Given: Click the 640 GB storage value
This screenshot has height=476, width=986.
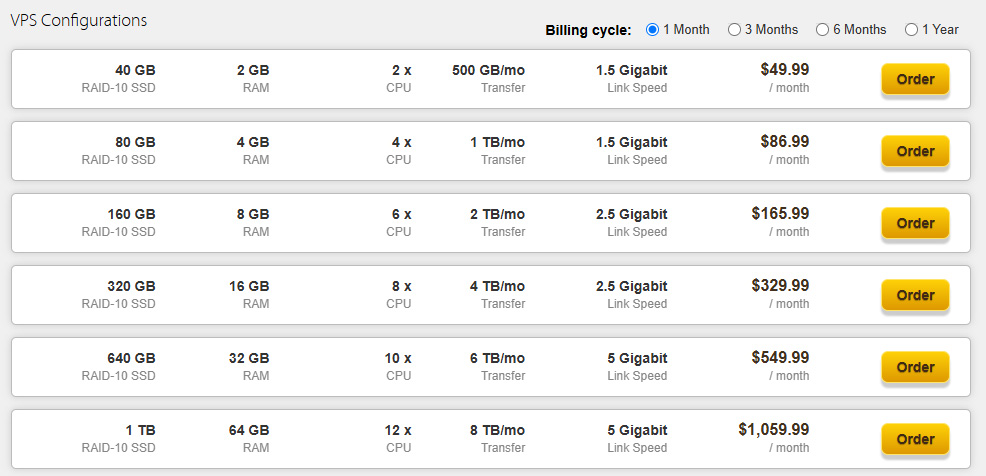Looking at the screenshot, I should coord(131,358).
